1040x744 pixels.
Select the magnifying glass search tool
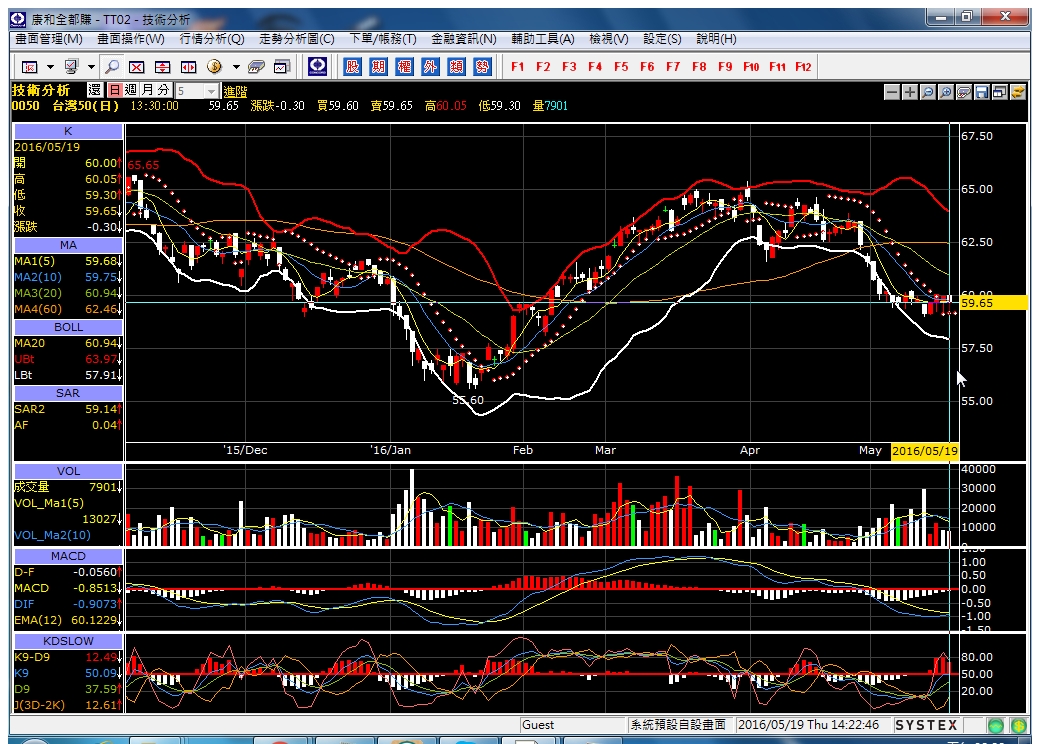112,67
